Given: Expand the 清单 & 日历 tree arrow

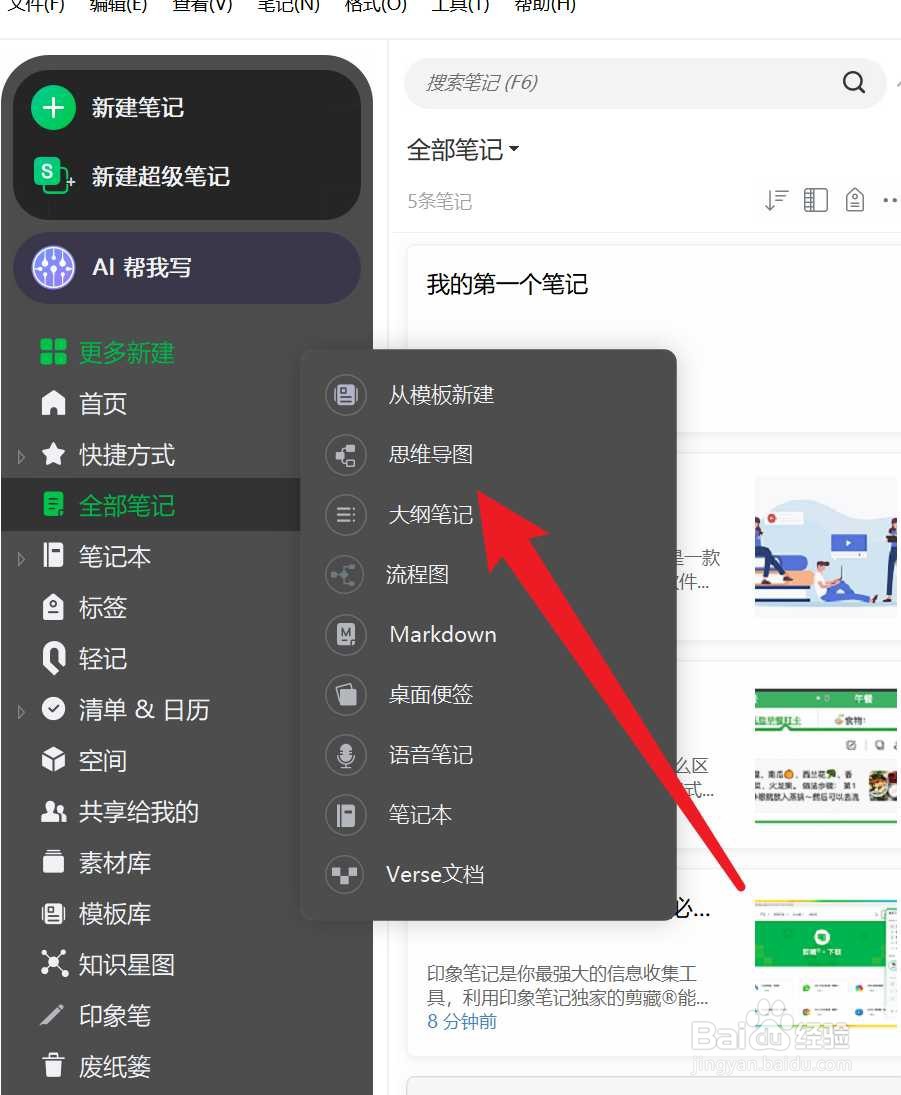Looking at the screenshot, I should [21, 711].
